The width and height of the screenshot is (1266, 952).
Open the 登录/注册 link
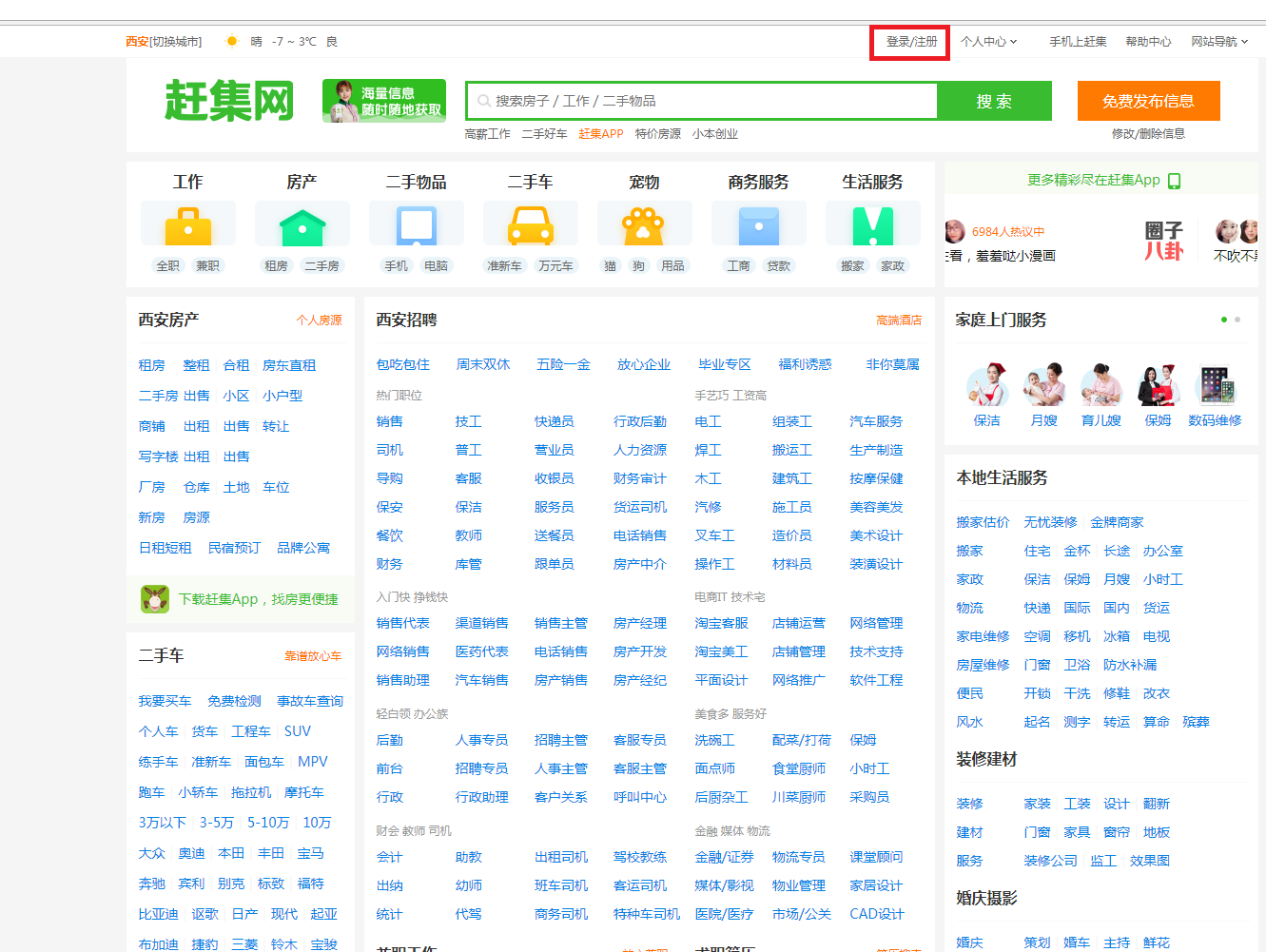911,42
